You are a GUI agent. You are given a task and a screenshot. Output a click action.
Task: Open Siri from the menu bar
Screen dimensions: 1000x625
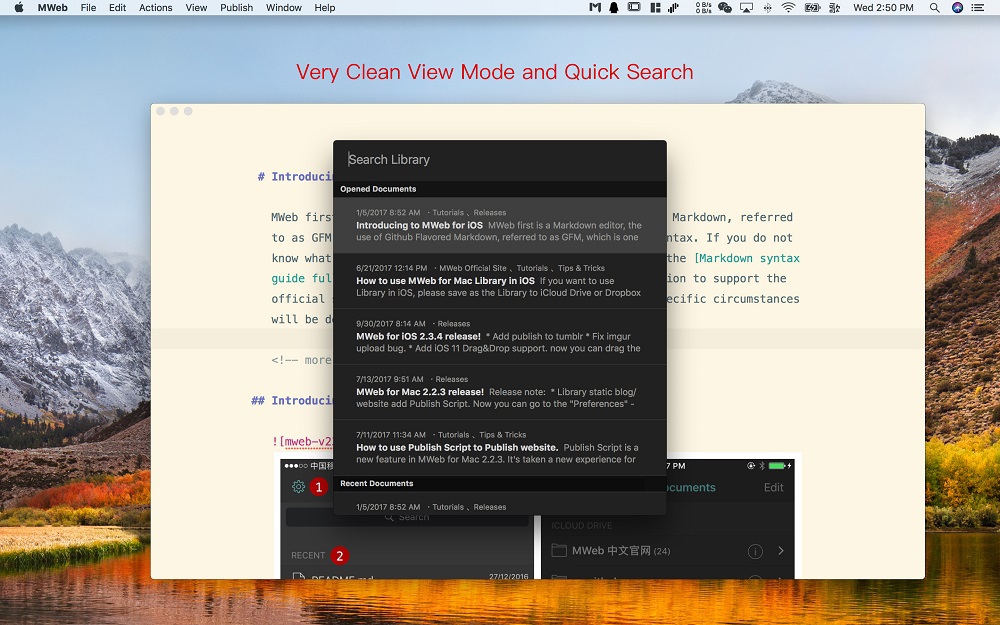click(957, 8)
